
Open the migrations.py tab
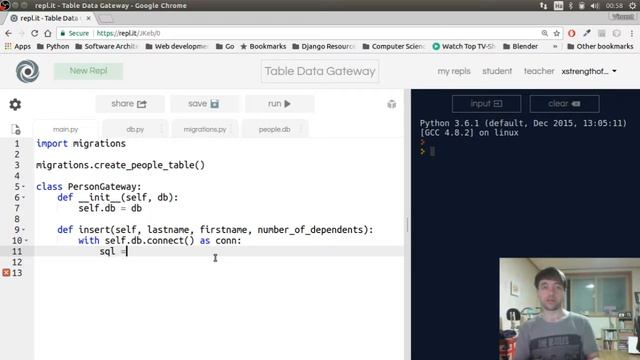(x=205, y=129)
